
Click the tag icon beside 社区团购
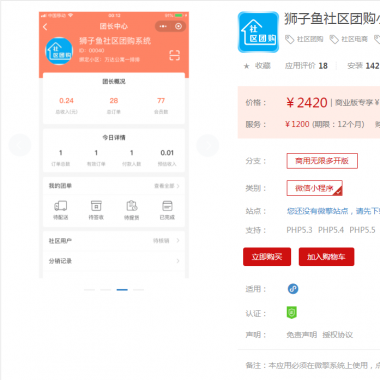(x=289, y=39)
